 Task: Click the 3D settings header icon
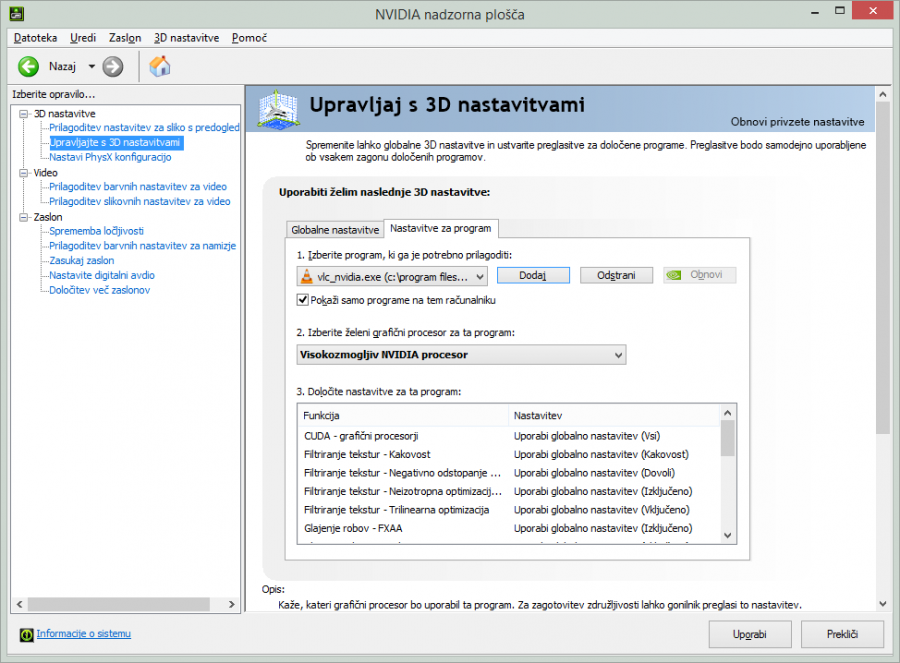point(280,109)
